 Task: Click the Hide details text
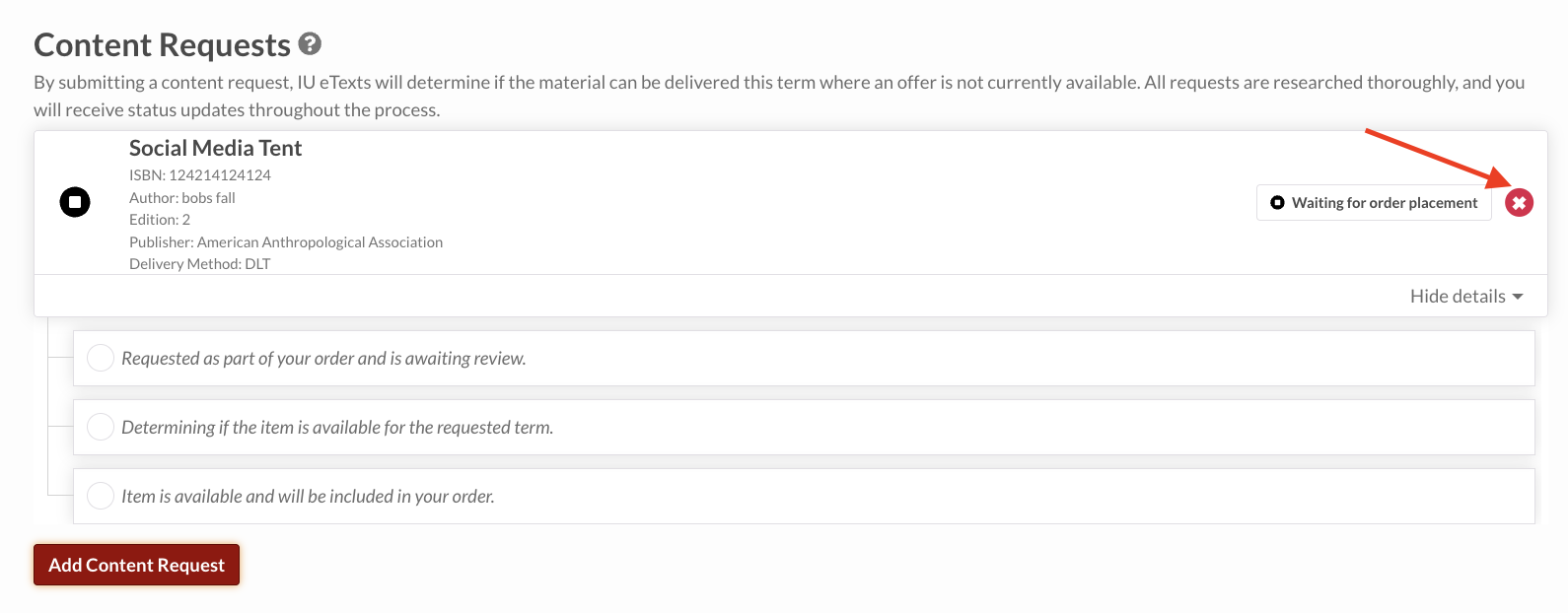coord(1458,297)
